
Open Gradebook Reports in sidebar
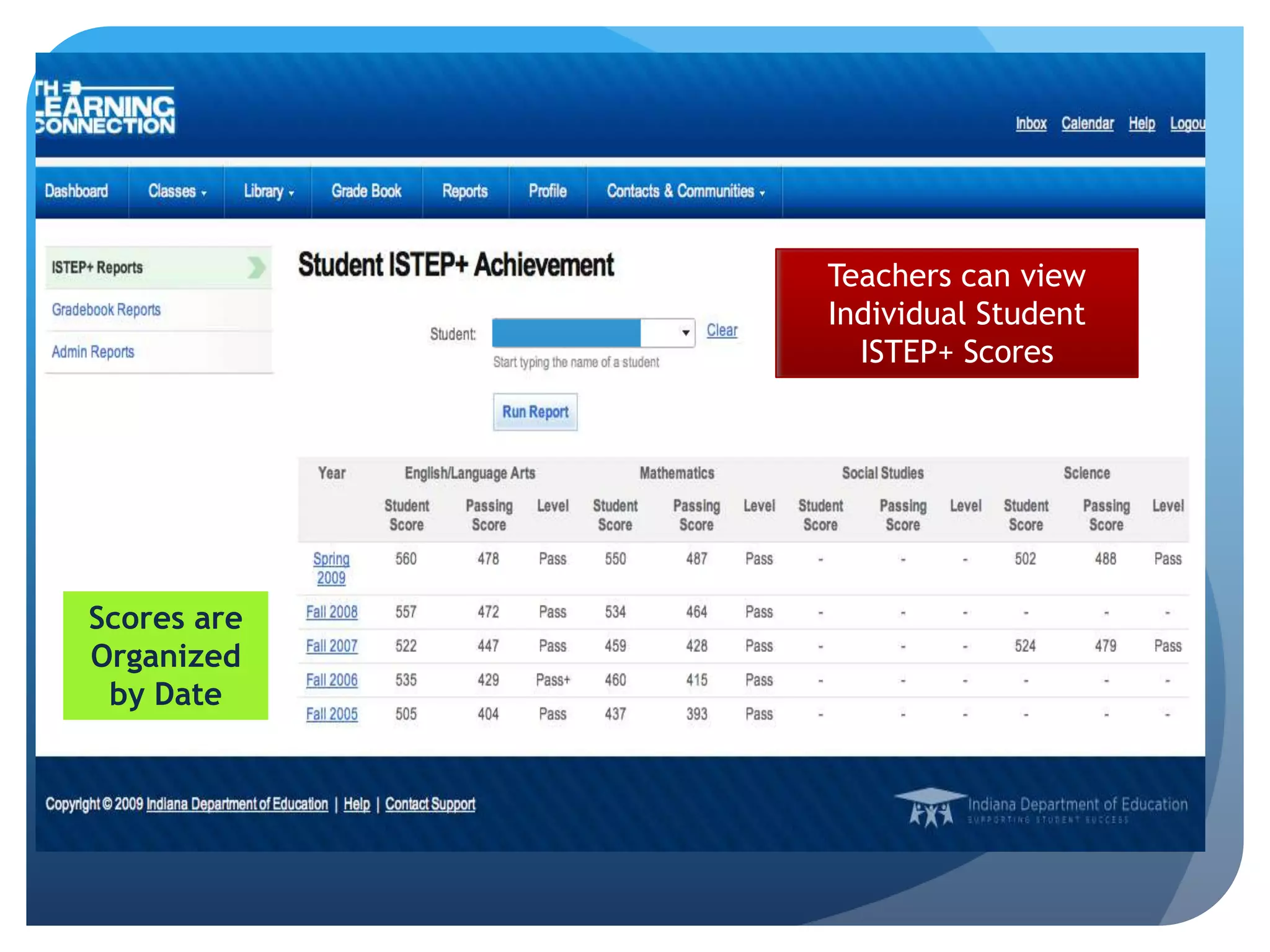coord(106,309)
